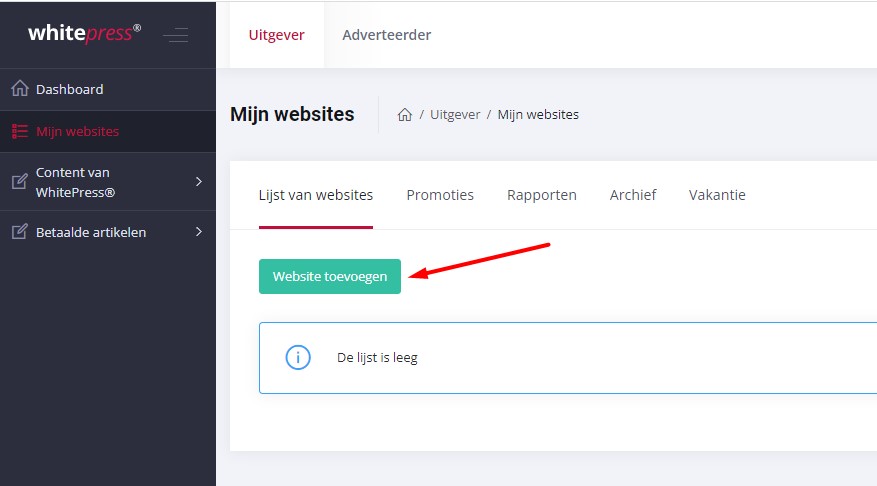The width and height of the screenshot is (877, 486).
Task: Click the info icon in empty list notice
Action: coord(298,357)
